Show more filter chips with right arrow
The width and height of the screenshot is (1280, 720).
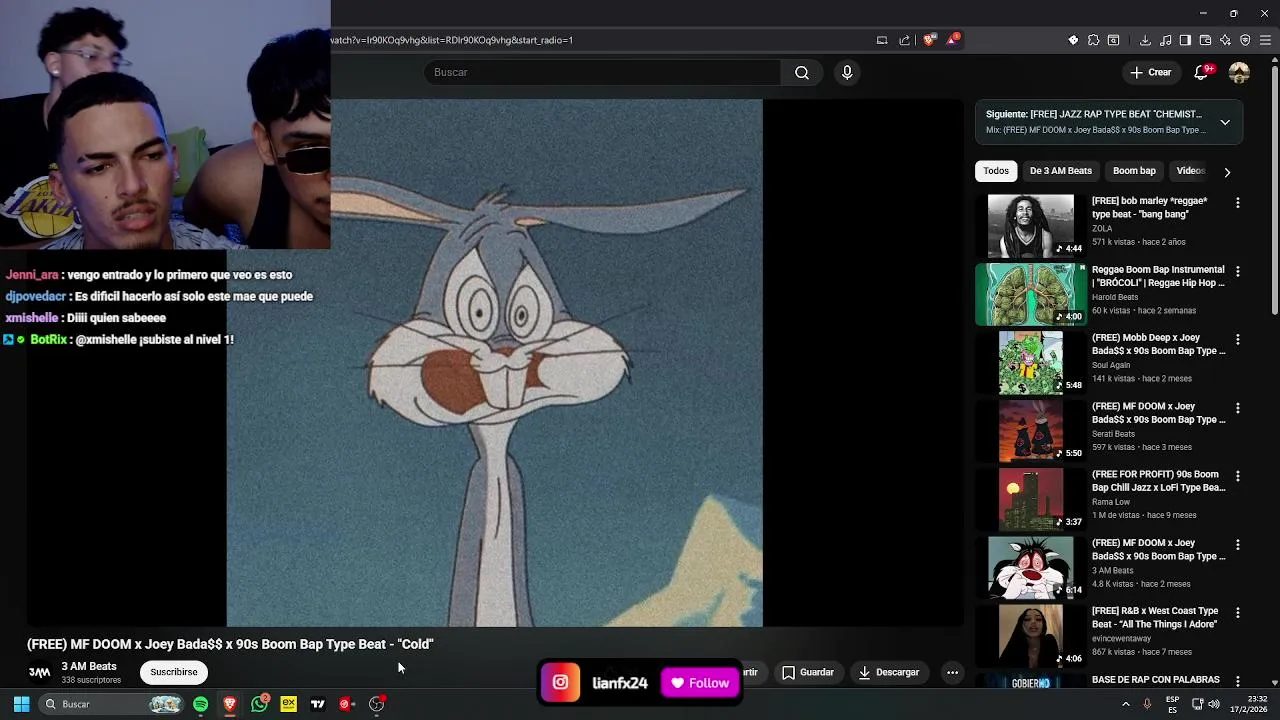[x=1227, y=172]
